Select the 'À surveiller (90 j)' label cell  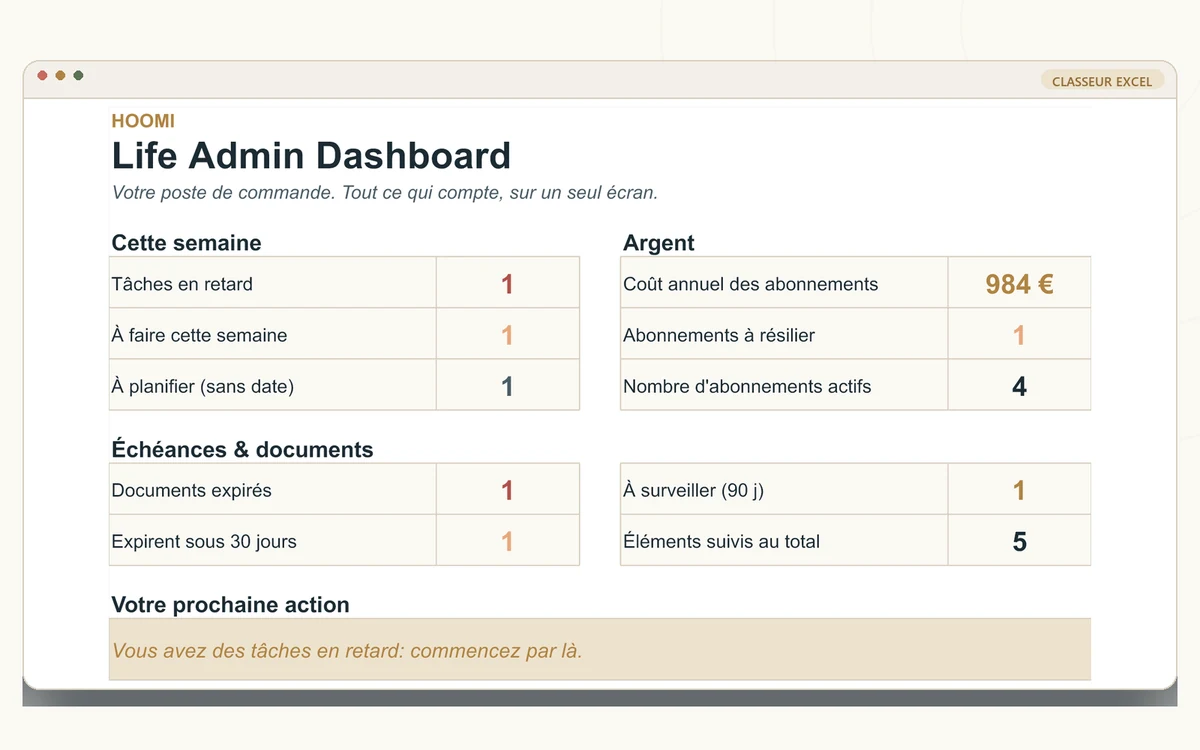(784, 489)
